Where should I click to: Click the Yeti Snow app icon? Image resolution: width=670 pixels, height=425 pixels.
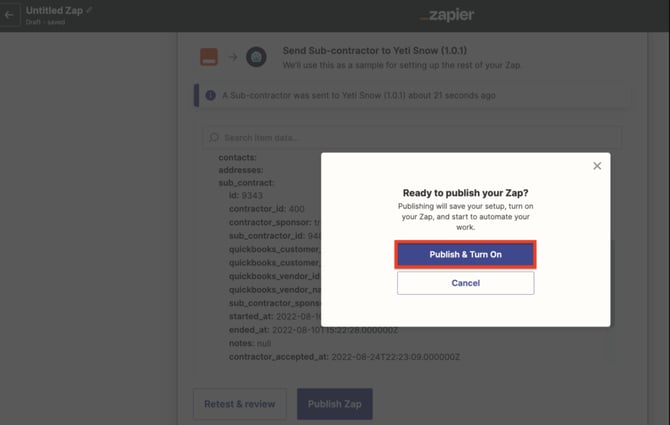(x=257, y=56)
